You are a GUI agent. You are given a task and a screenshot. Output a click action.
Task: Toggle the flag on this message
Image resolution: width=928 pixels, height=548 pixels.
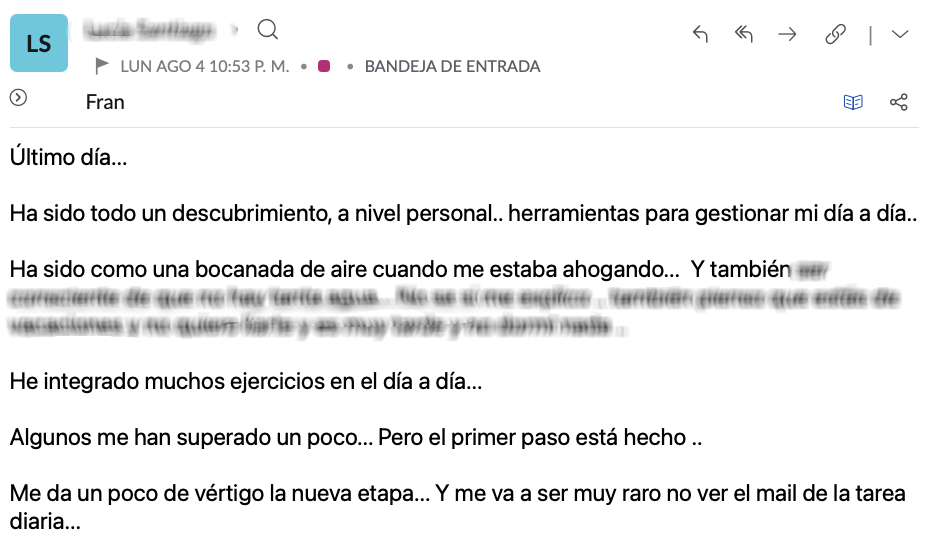(x=102, y=67)
